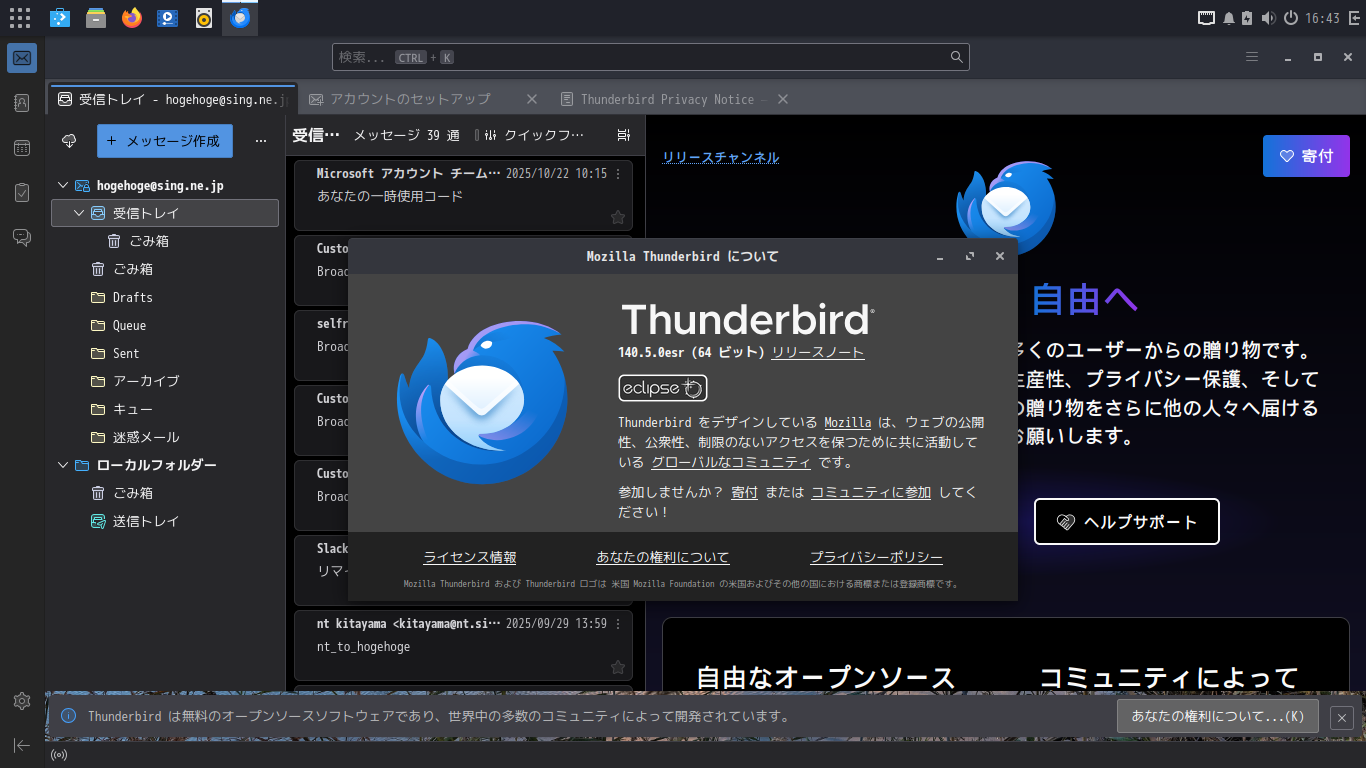Open ライセンス情報 link in About dialog

[x=470, y=558]
